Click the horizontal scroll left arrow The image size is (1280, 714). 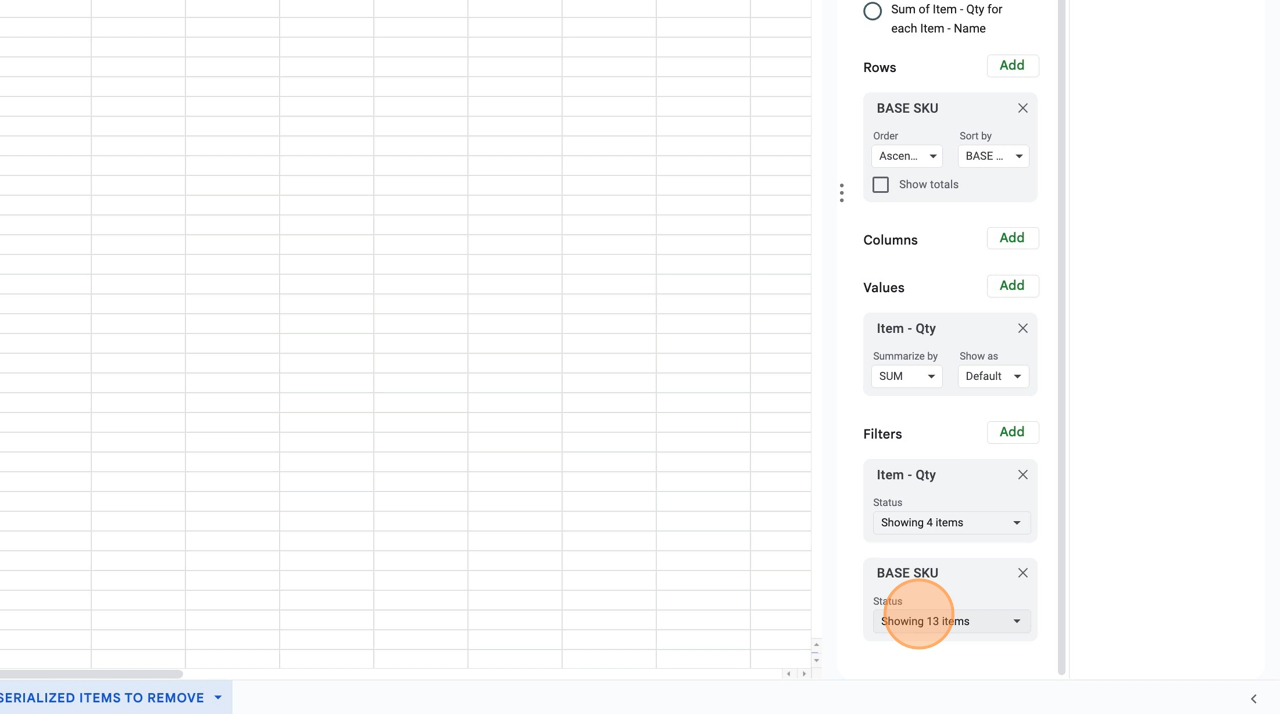point(789,674)
